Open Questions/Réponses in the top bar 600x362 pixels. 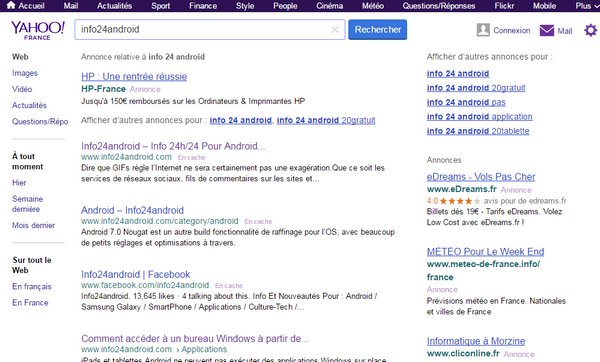(439, 6)
